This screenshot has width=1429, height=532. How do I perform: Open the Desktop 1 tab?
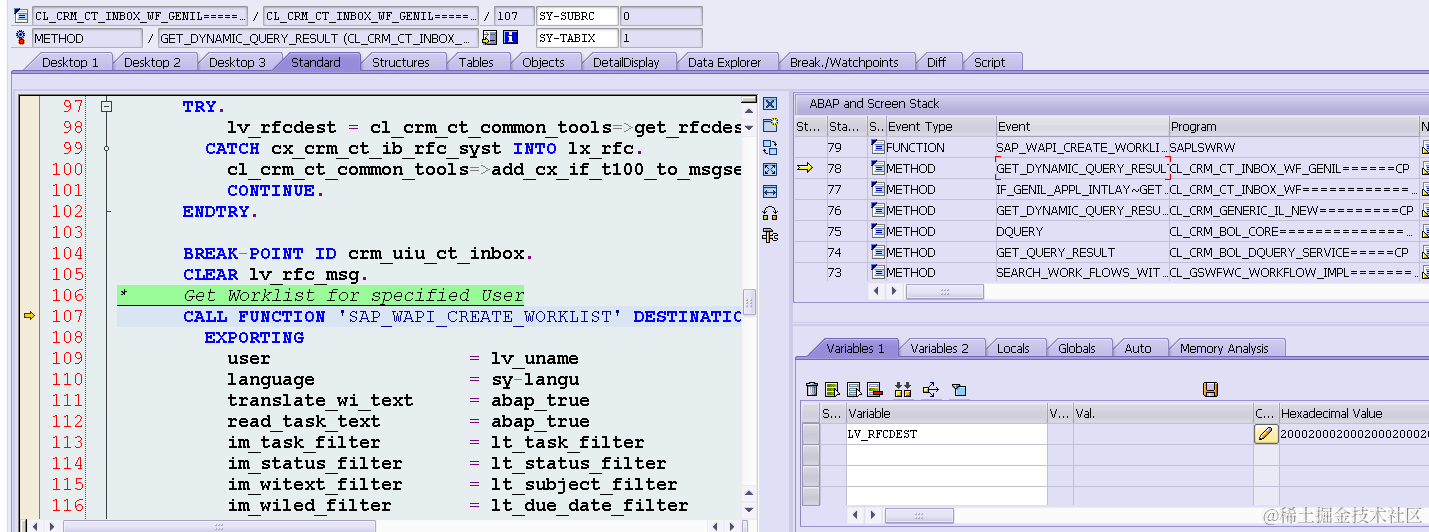point(70,62)
